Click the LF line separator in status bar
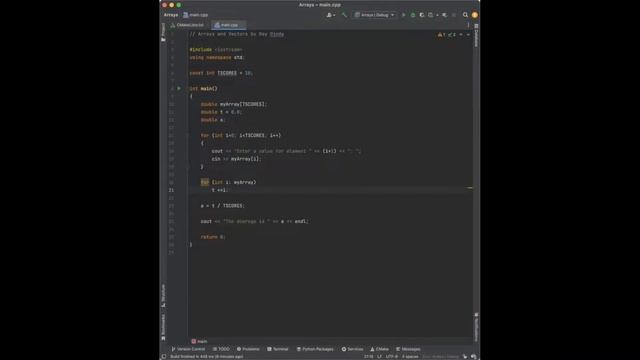 coord(379,356)
